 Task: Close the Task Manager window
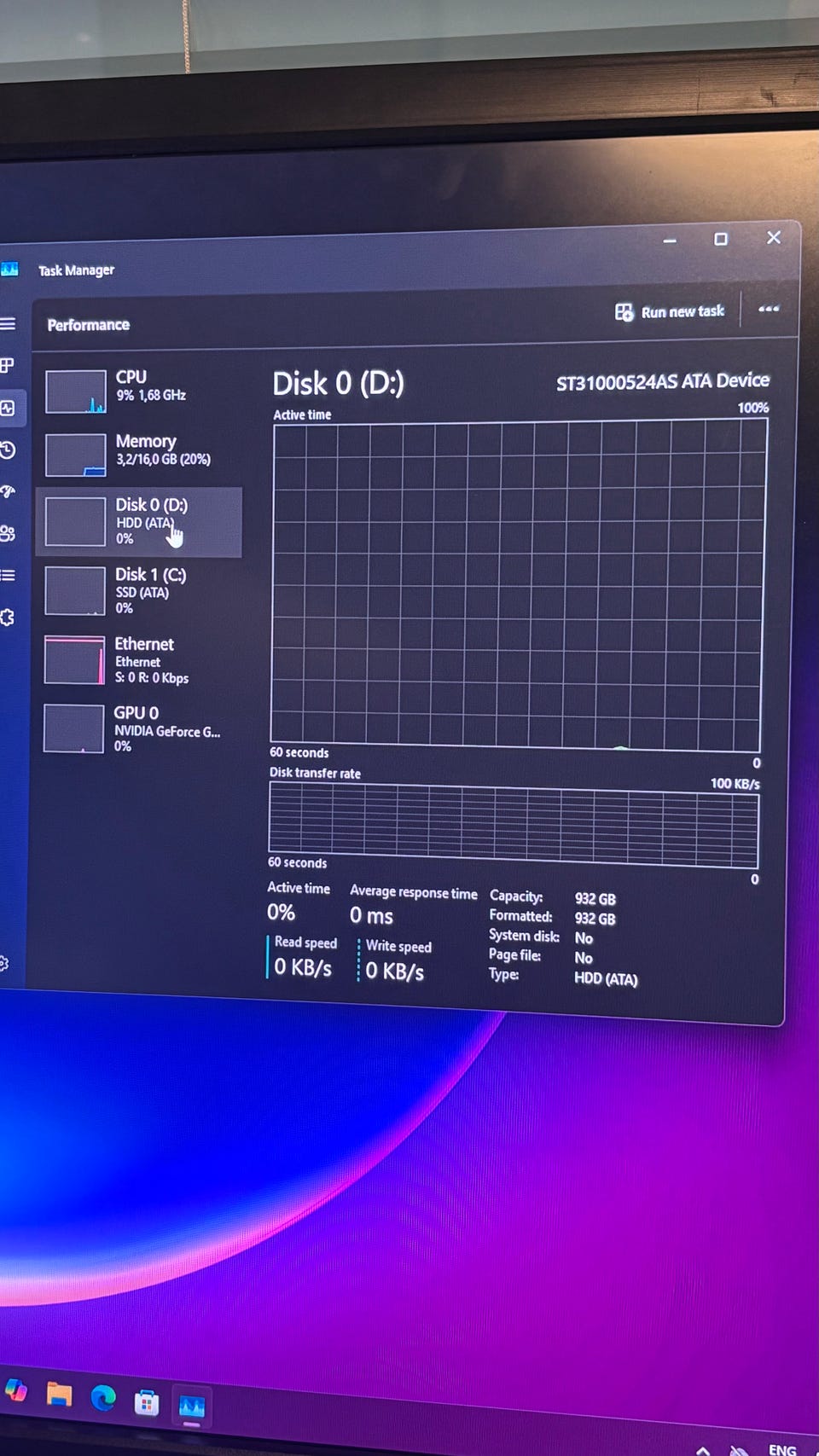774,237
